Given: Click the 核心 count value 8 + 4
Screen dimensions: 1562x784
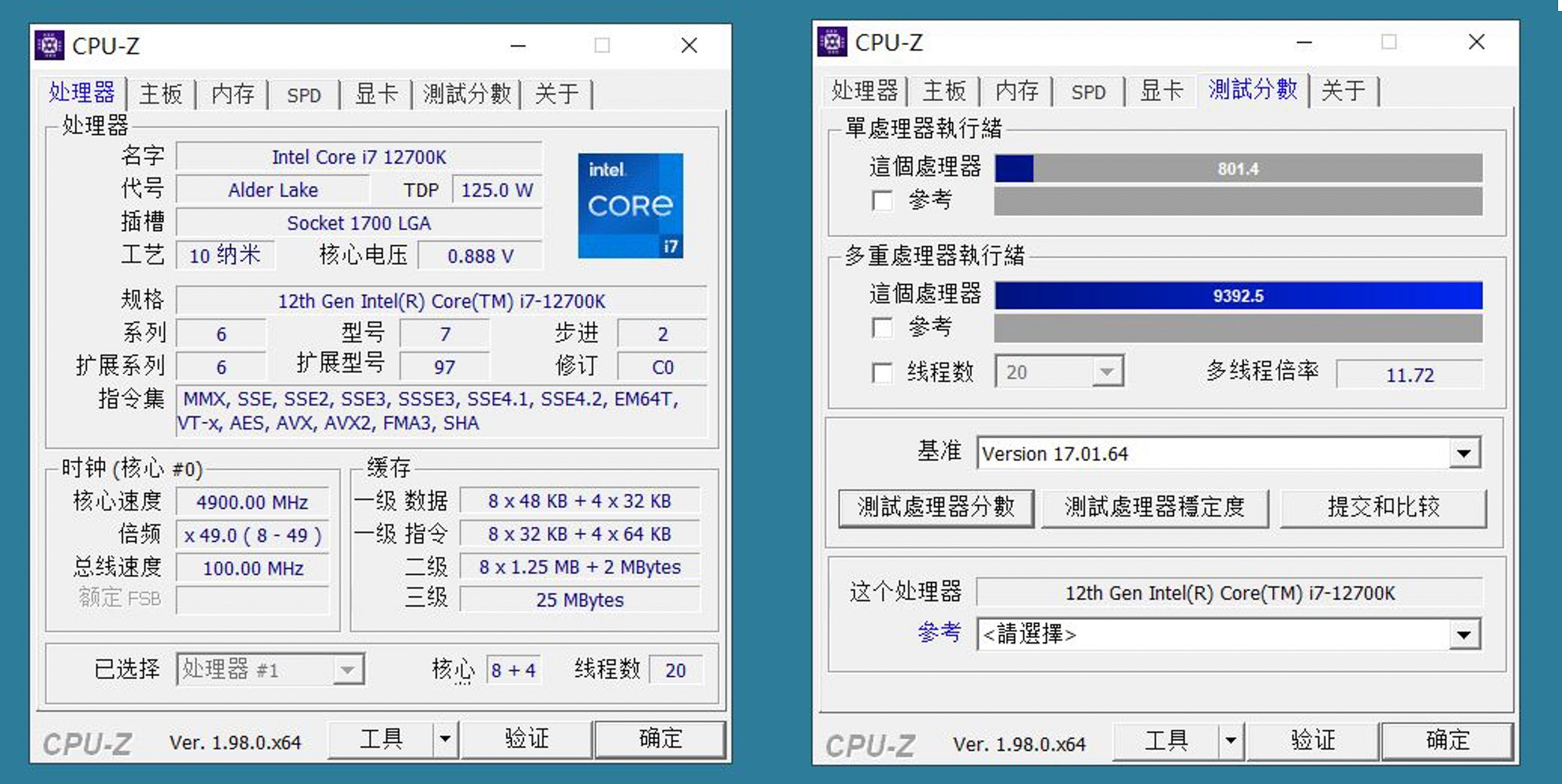Looking at the screenshot, I should pyautogui.click(x=514, y=670).
